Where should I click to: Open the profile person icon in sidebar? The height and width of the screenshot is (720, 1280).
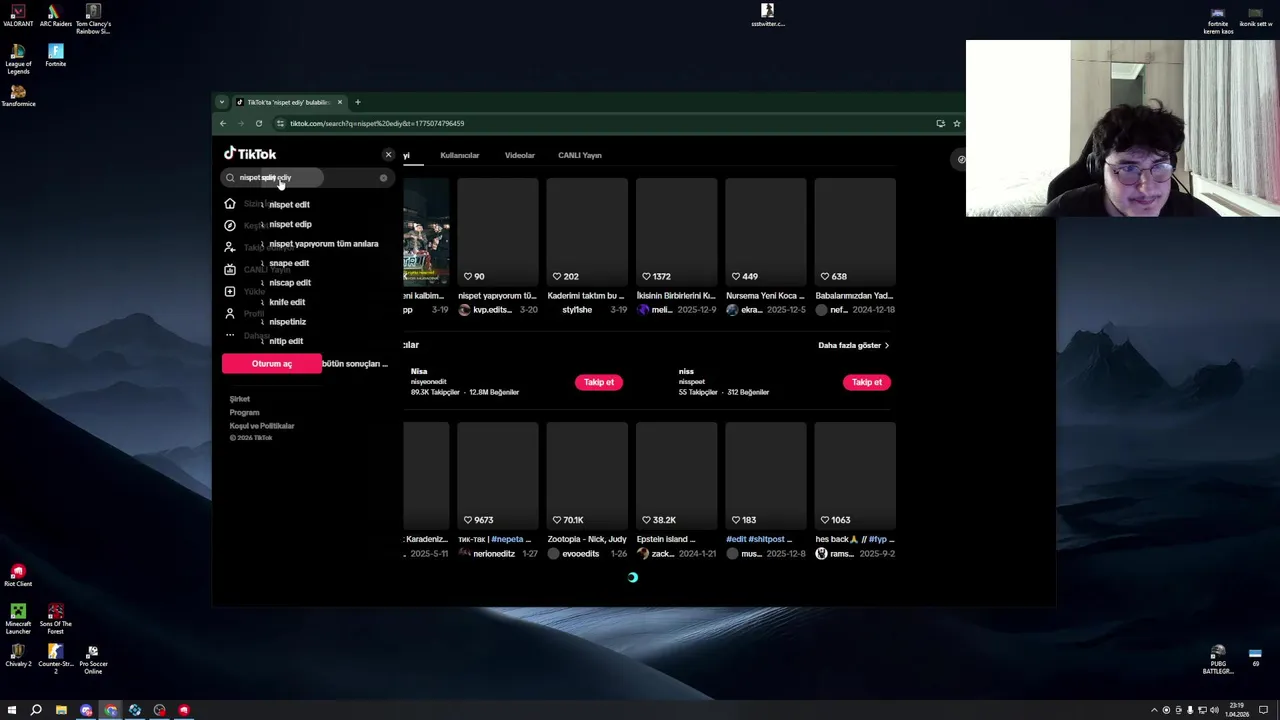(230, 313)
